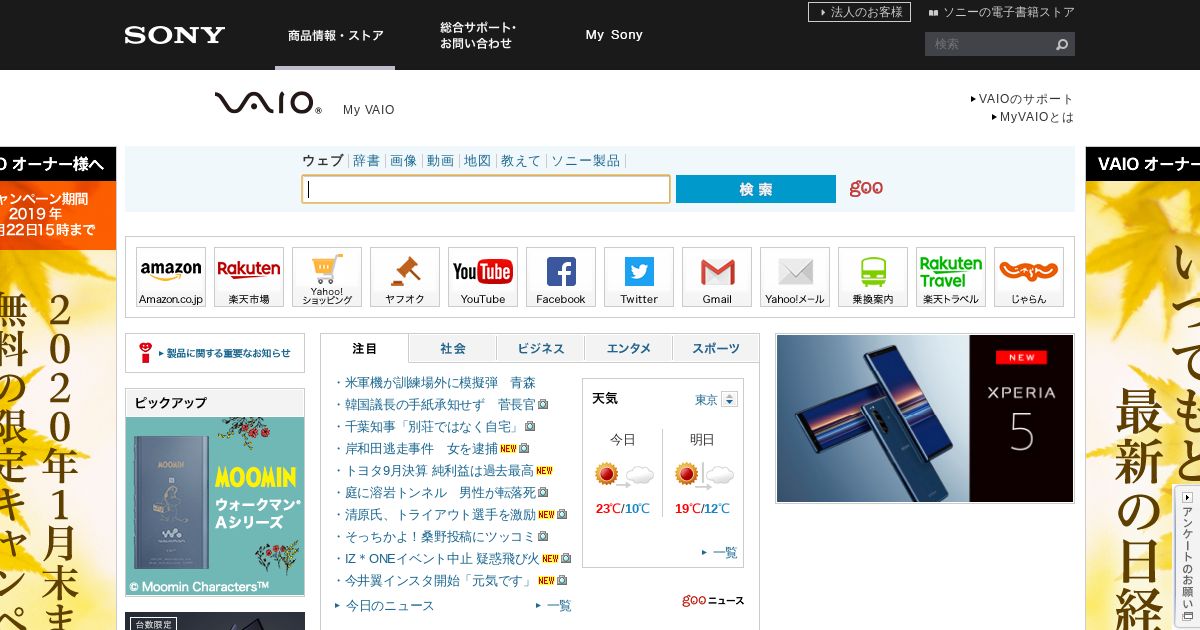Screen dimensions: 1200x630
Task: Open the Yahoo Auctions gavel icon
Action: tap(405, 277)
